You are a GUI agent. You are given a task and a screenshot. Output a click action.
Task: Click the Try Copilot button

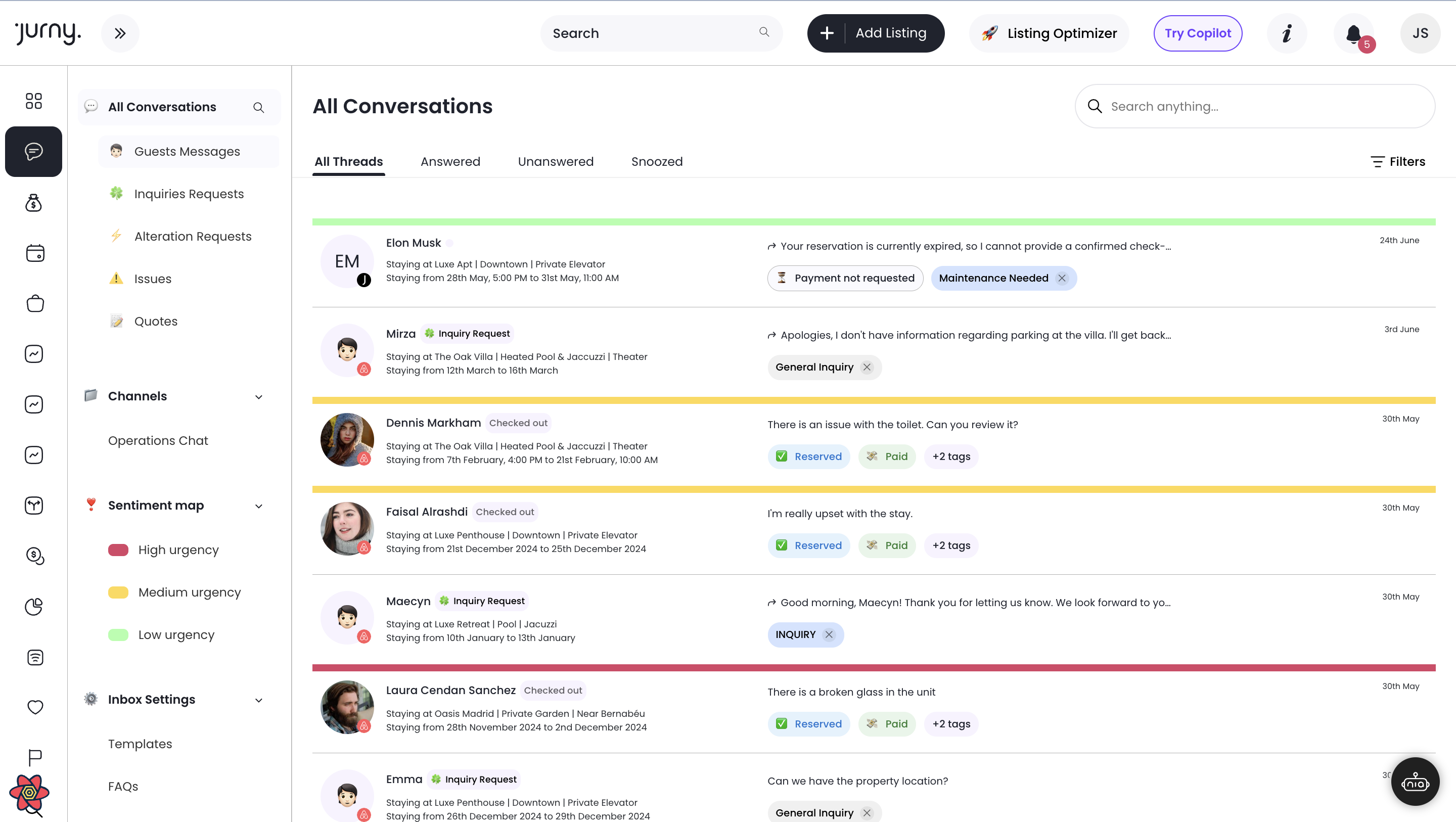(x=1198, y=33)
